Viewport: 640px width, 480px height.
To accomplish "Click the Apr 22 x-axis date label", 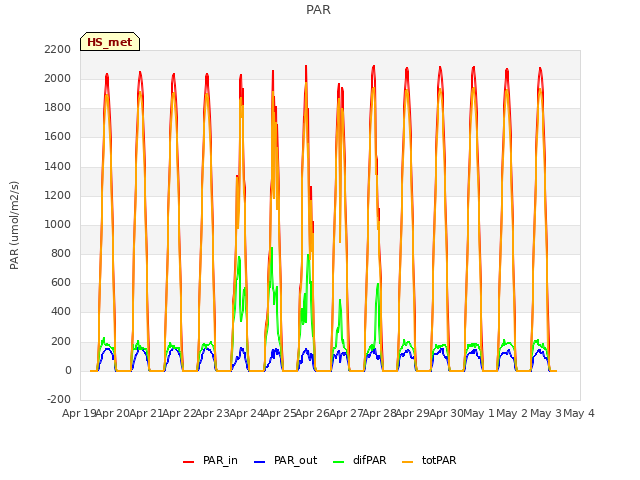I will click(x=179, y=413).
